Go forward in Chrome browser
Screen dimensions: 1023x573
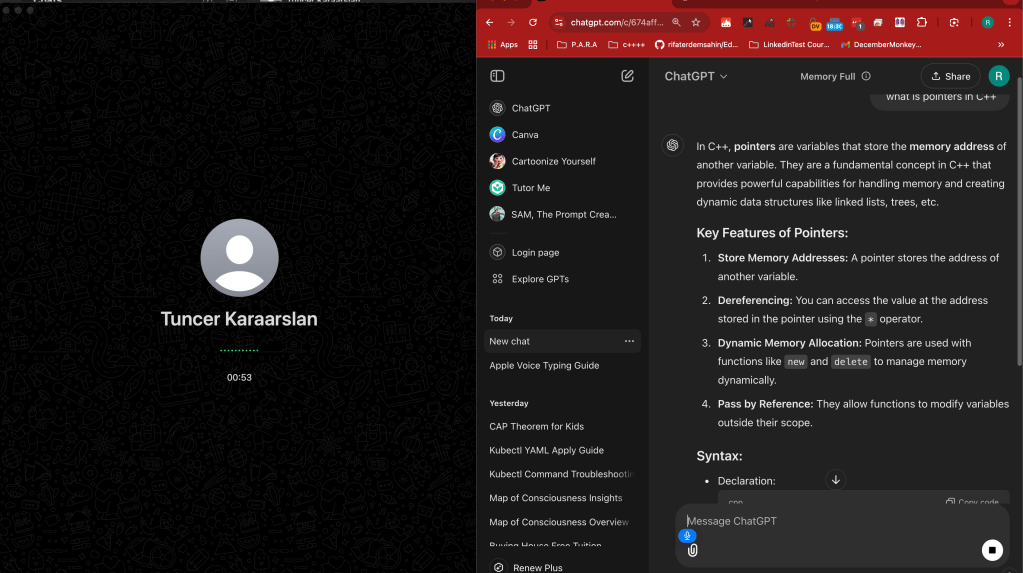tap(511, 22)
